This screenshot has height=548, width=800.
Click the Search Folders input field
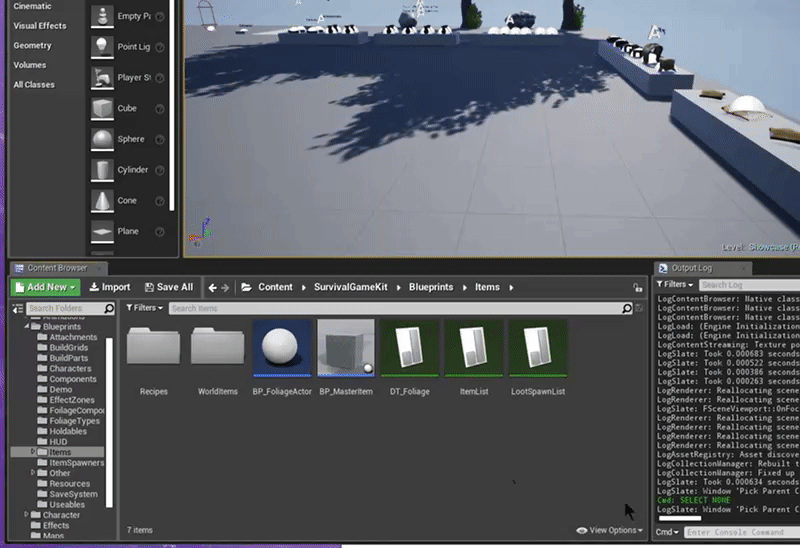point(65,308)
